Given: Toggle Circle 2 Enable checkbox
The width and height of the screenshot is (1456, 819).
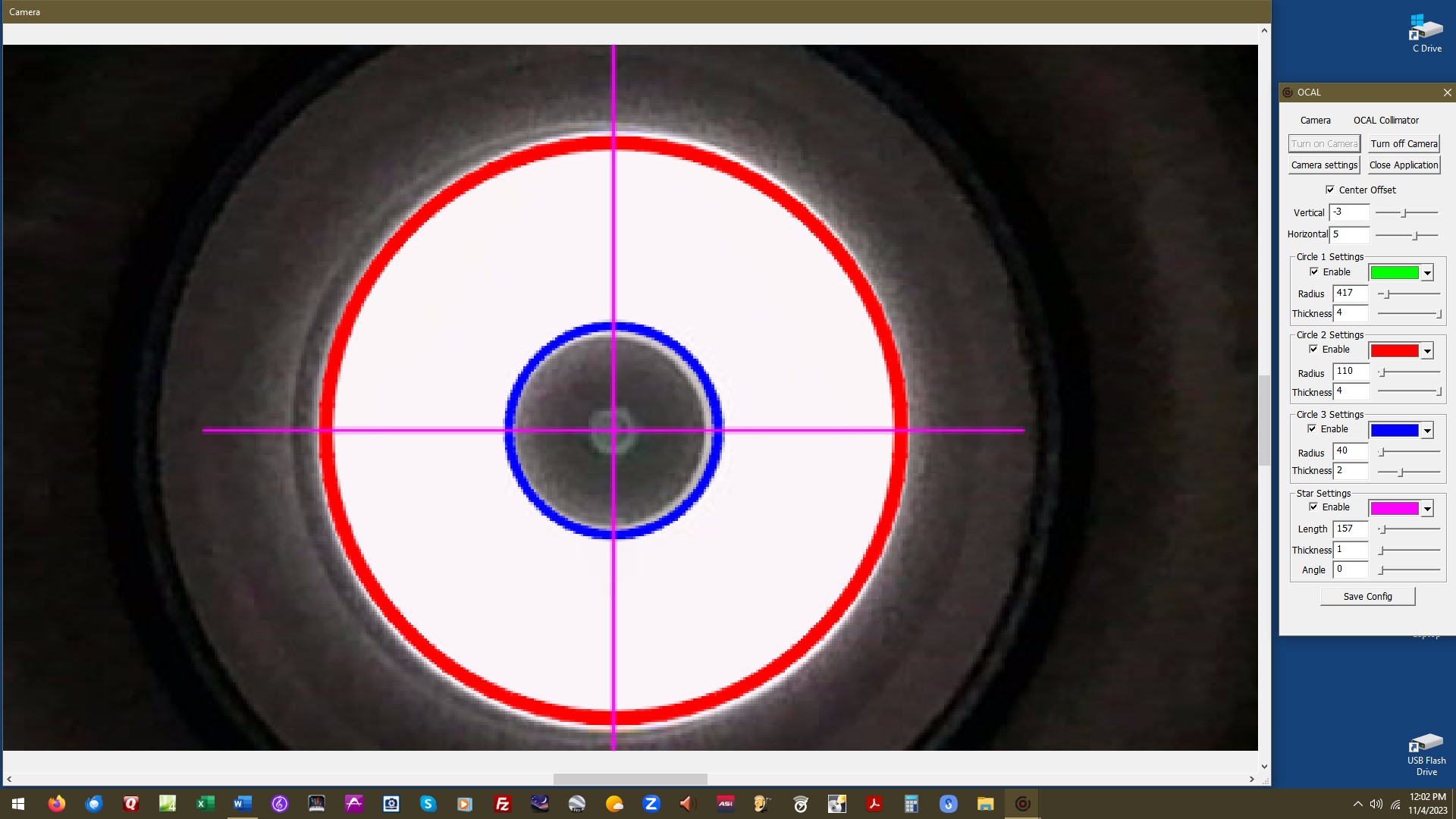Looking at the screenshot, I should (1313, 349).
